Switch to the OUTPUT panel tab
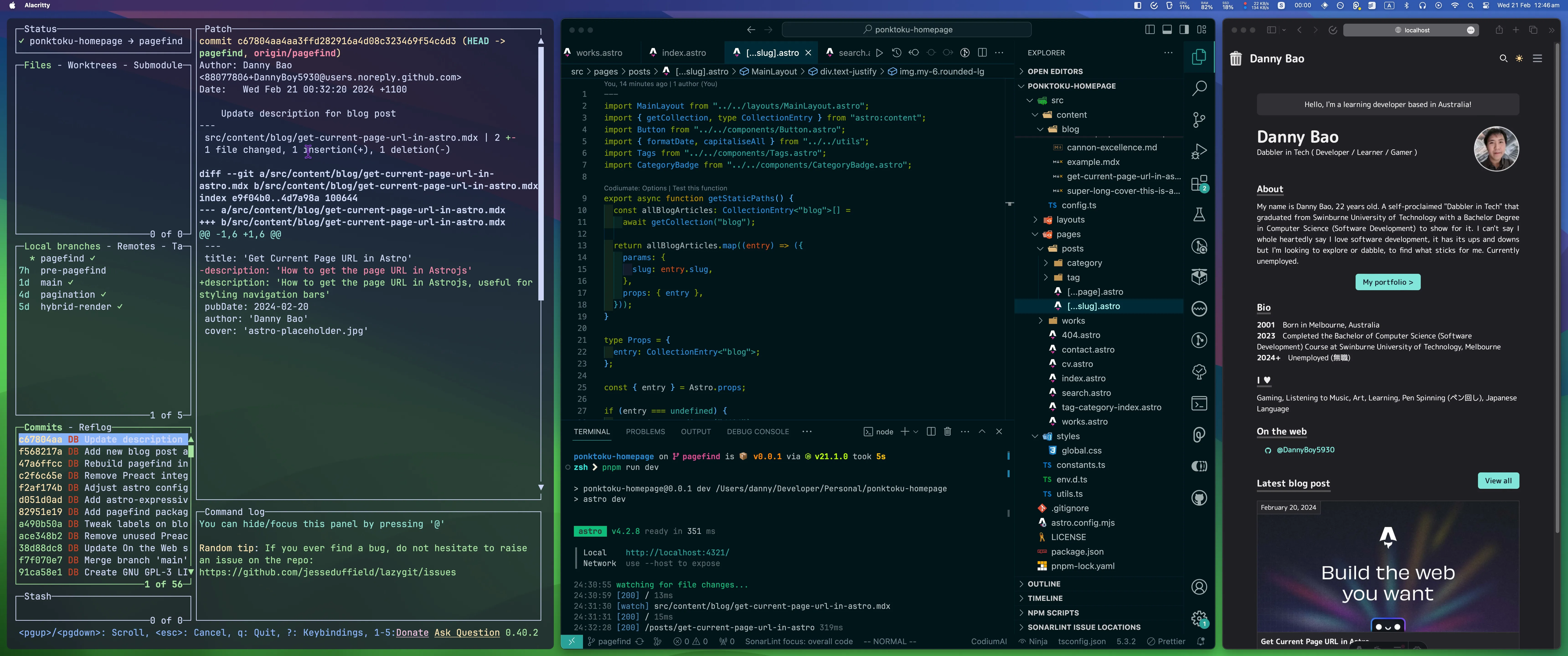Screen dimensions: 1568x656 696,431
